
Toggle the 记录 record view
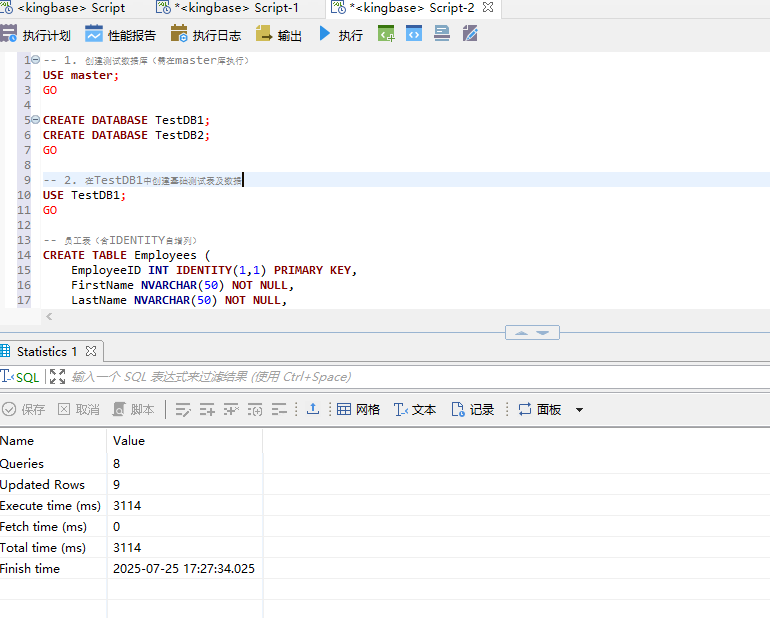click(472, 409)
